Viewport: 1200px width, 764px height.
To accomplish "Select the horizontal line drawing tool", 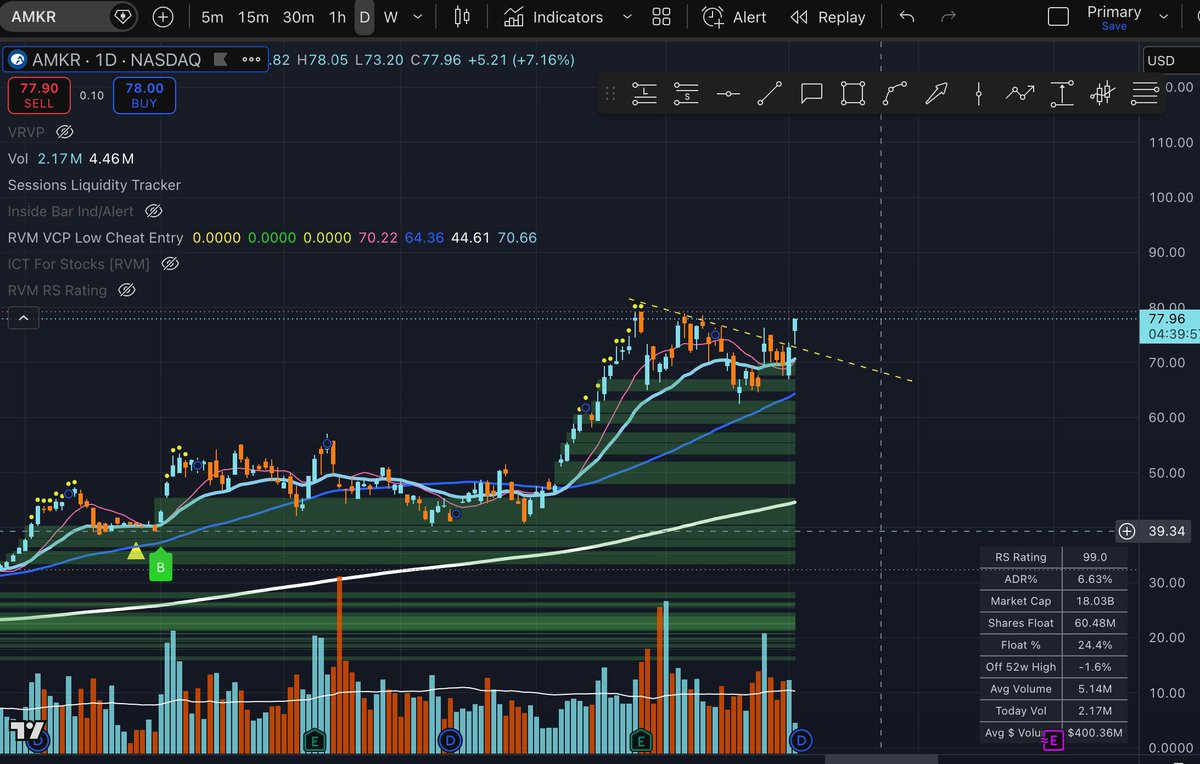I will (728, 94).
